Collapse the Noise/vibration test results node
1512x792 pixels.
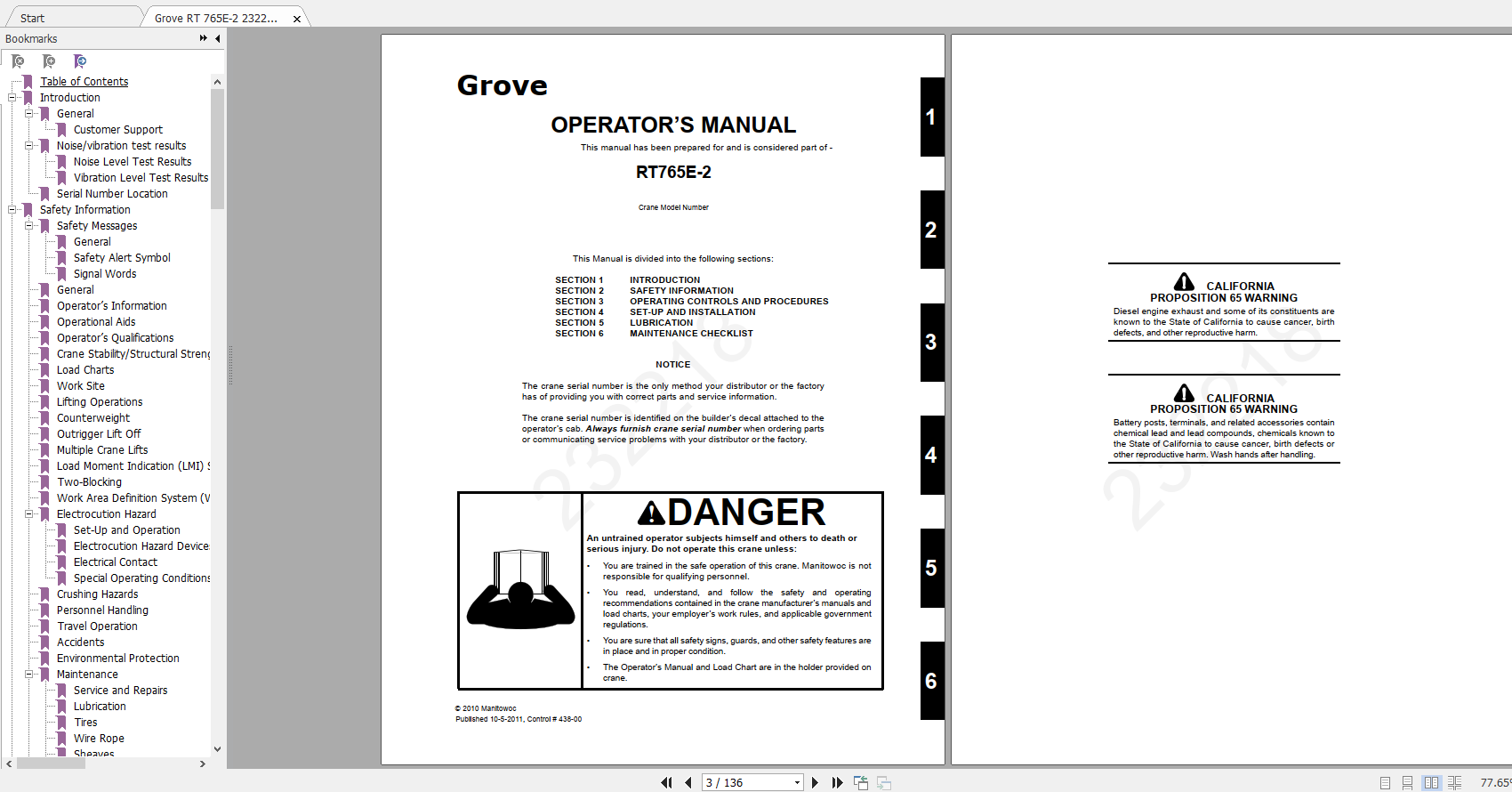[x=28, y=146]
